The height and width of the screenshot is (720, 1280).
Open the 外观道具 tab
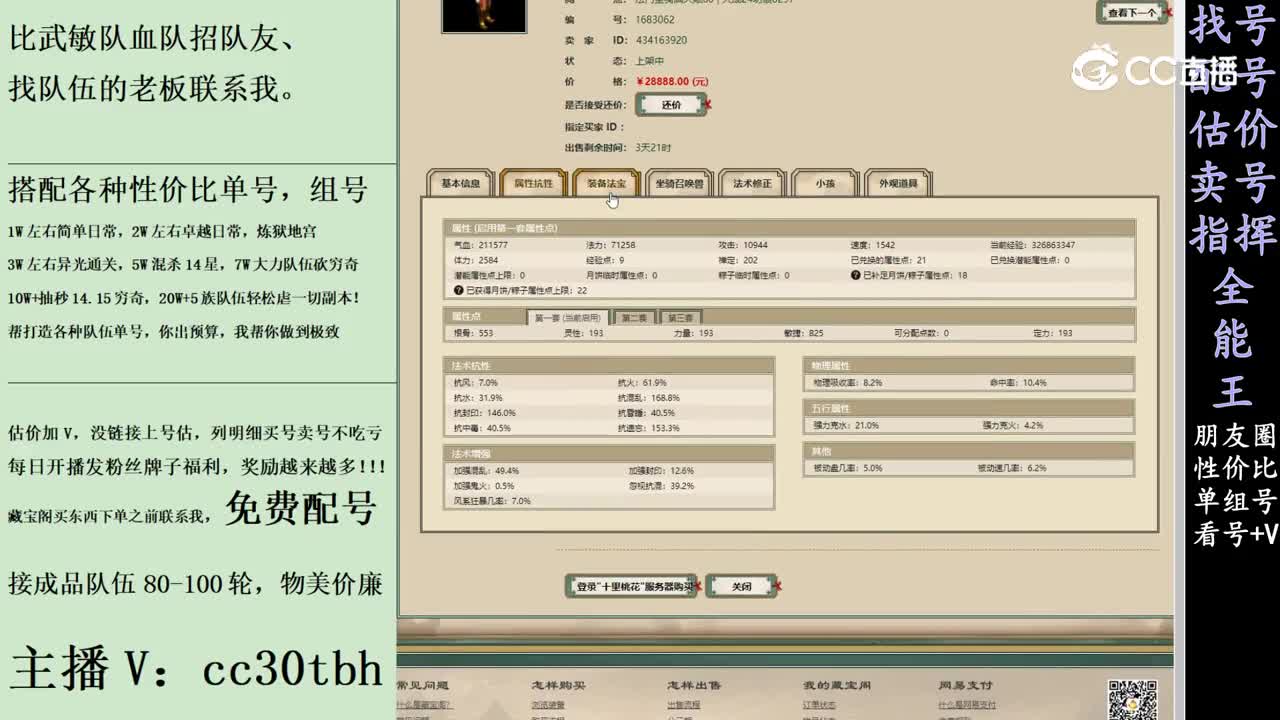click(898, 184)
